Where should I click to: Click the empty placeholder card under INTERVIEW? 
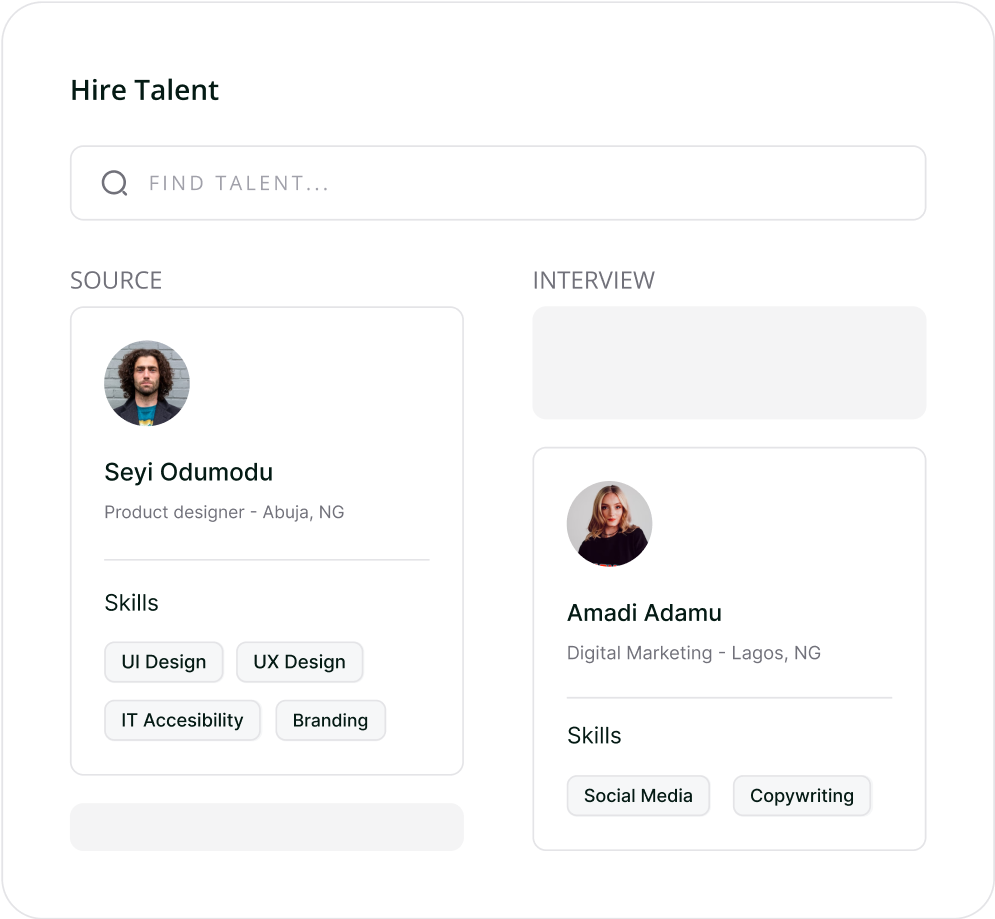pos(729,362)
